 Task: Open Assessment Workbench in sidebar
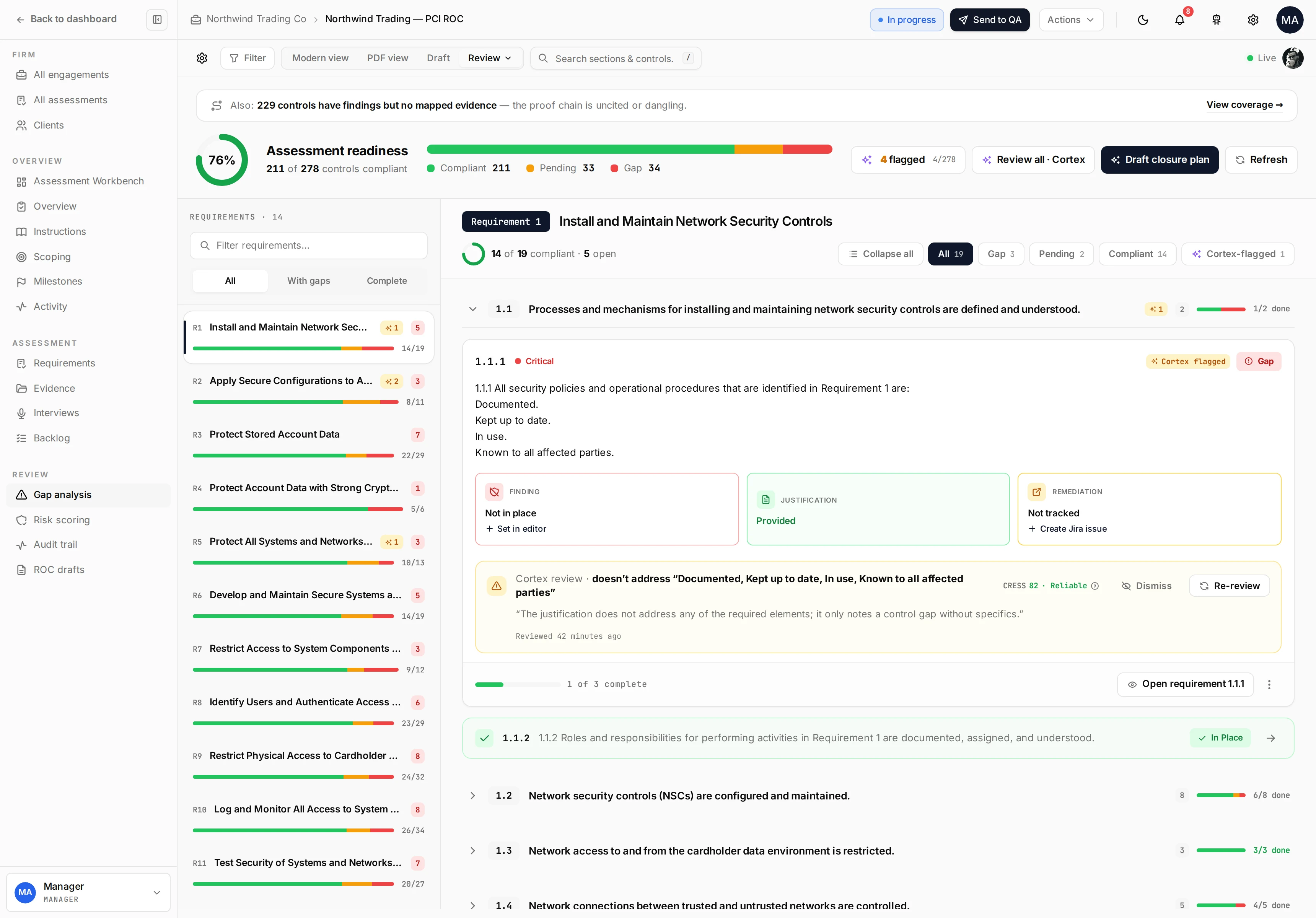[x=88, y=181]
